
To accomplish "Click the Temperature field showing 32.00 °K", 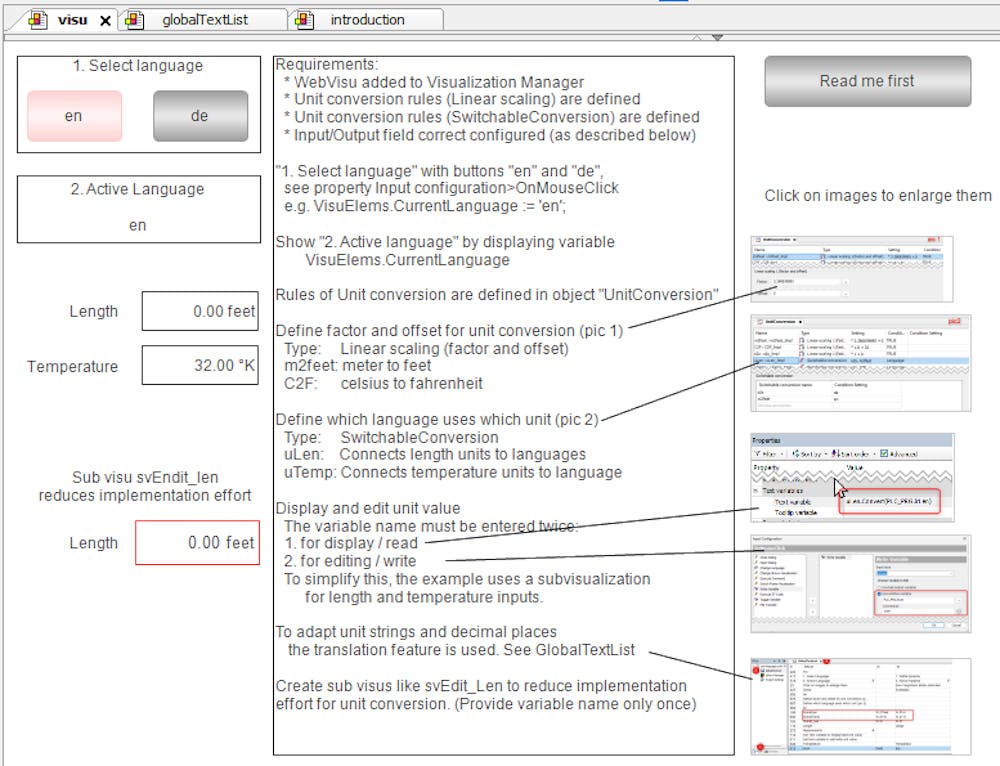I will 200,365.
